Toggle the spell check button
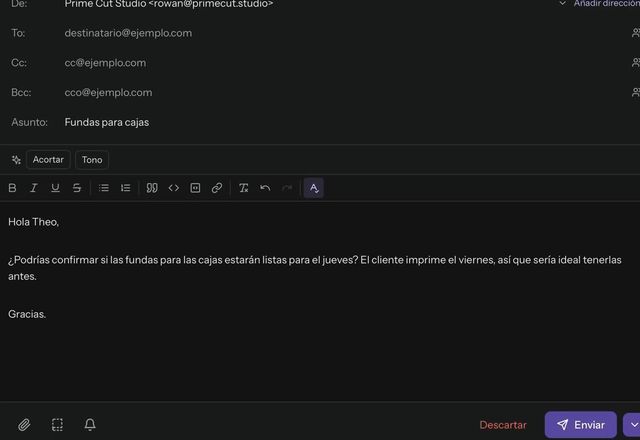The image size is (640, 440). pos(313,188)
